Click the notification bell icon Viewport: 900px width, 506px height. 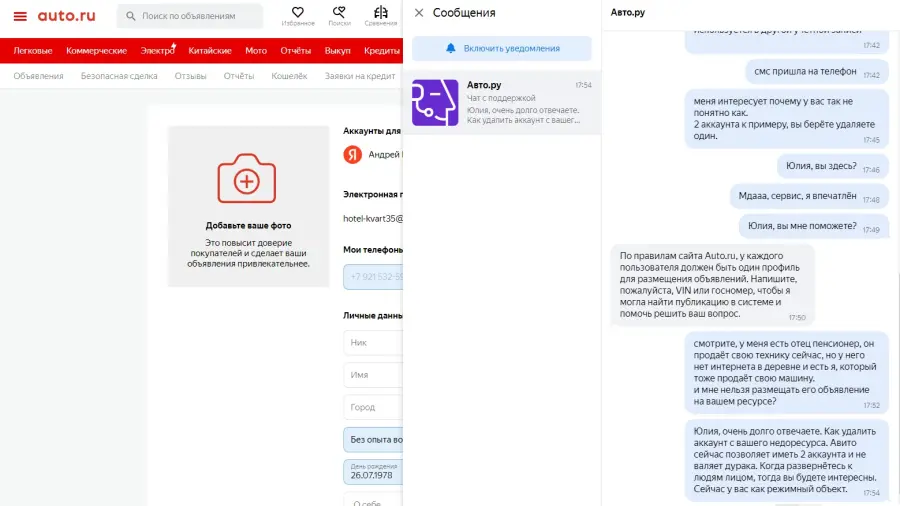tap(451, 48)
